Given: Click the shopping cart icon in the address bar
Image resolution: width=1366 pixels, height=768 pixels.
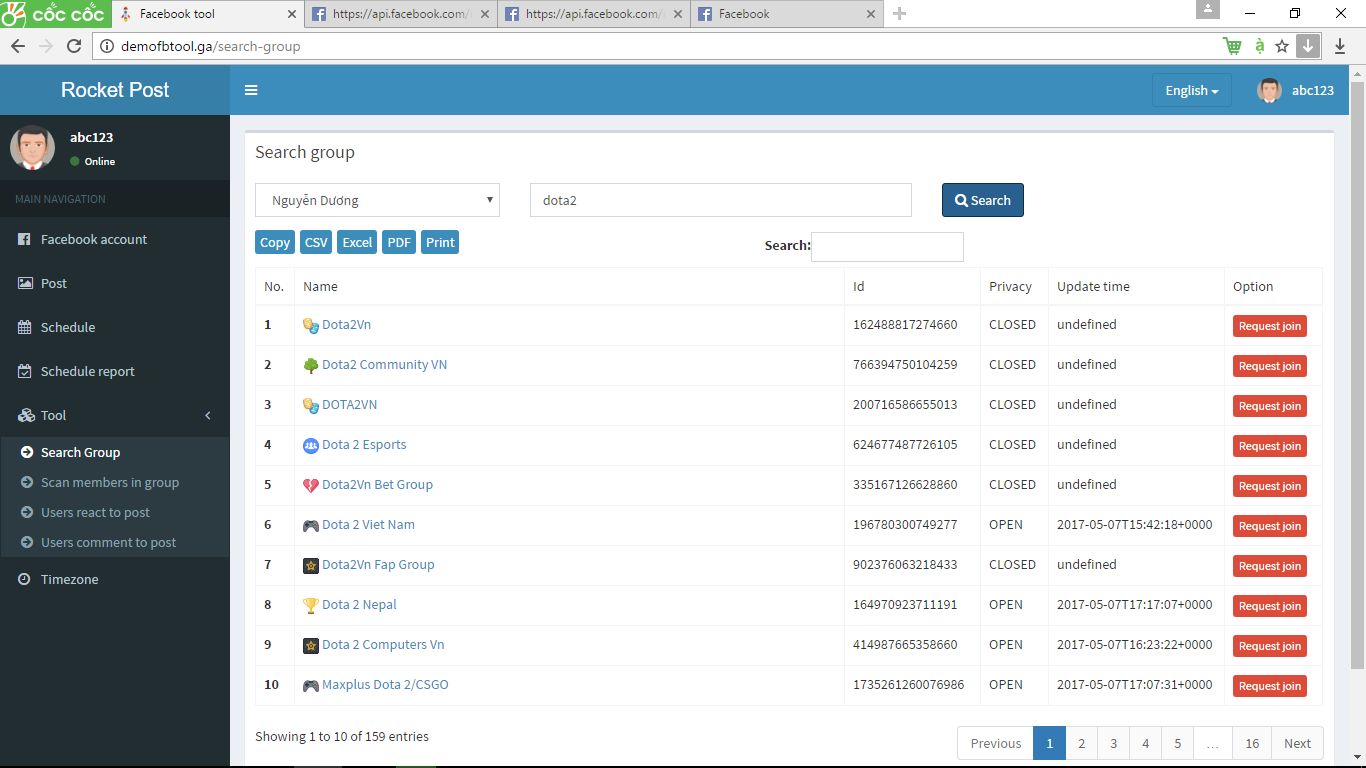Looking at the screenshot, I should click(x=1232, y=46).
